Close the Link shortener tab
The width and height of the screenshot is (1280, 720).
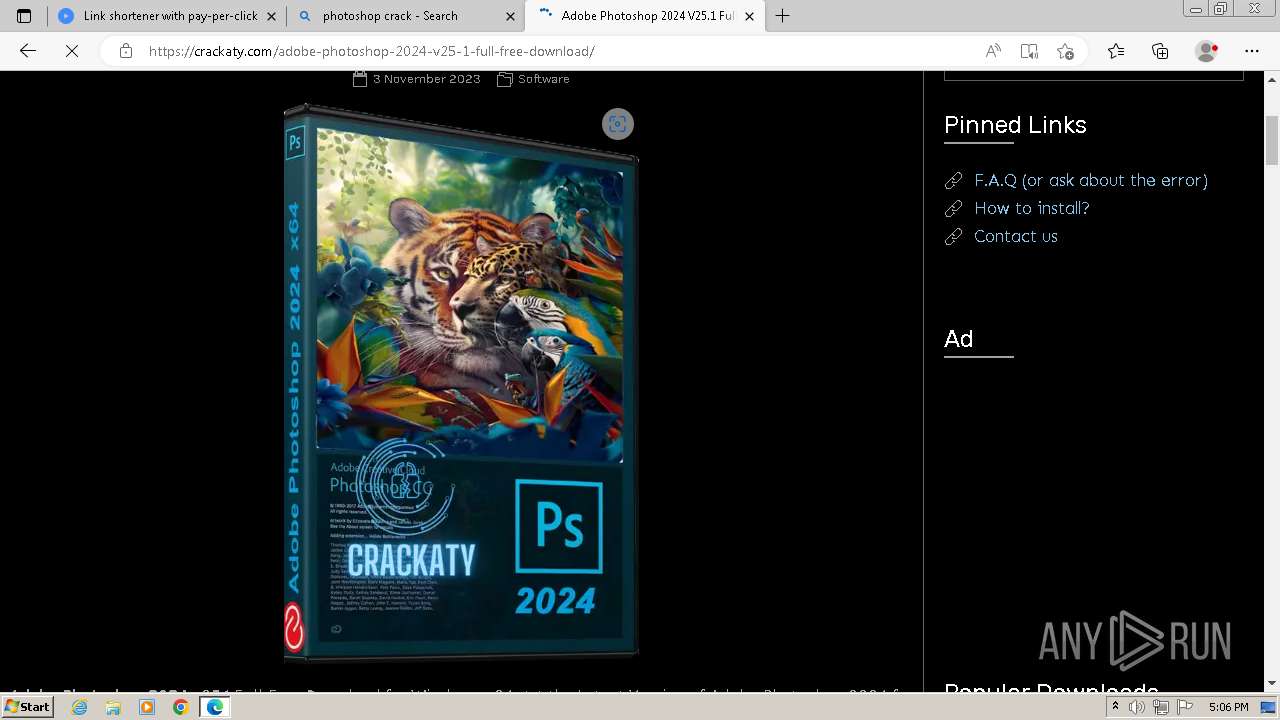pyautogui.click(x=271, y=16)
